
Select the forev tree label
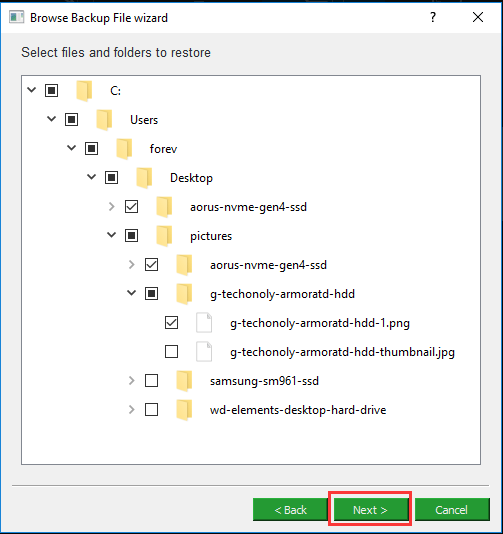[x=163, y=149]
